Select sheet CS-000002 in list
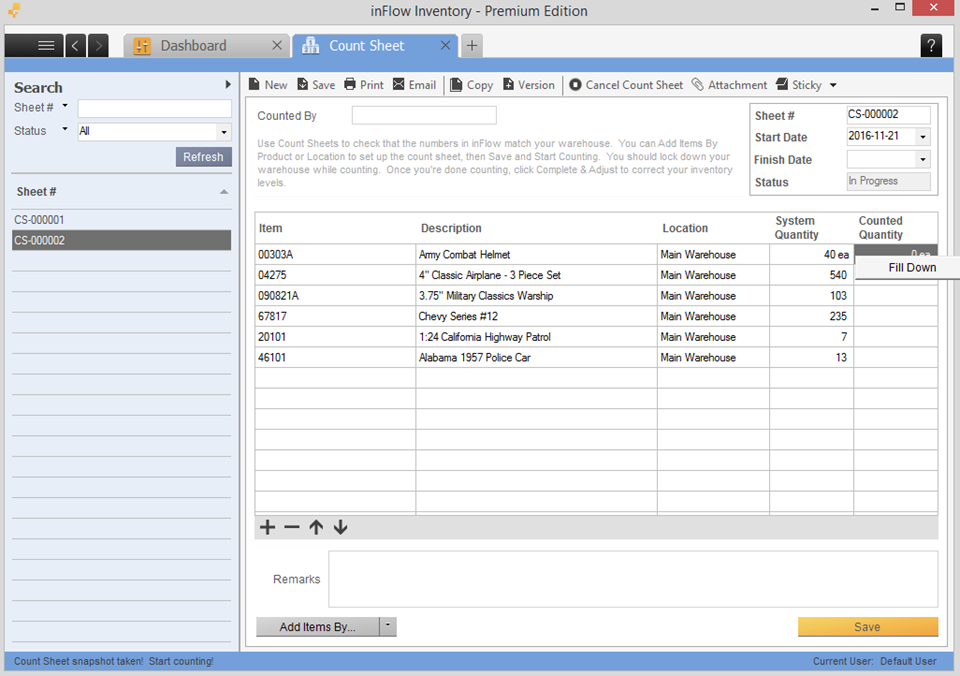Screen dimensions: 960x676 [x=121, y=241]
